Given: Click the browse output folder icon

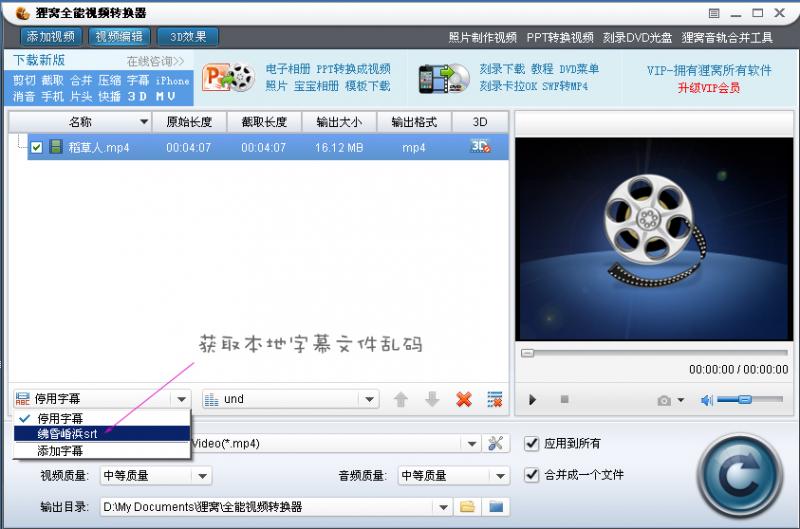Looking at the screenshot, I should click(x=467, y=507).
